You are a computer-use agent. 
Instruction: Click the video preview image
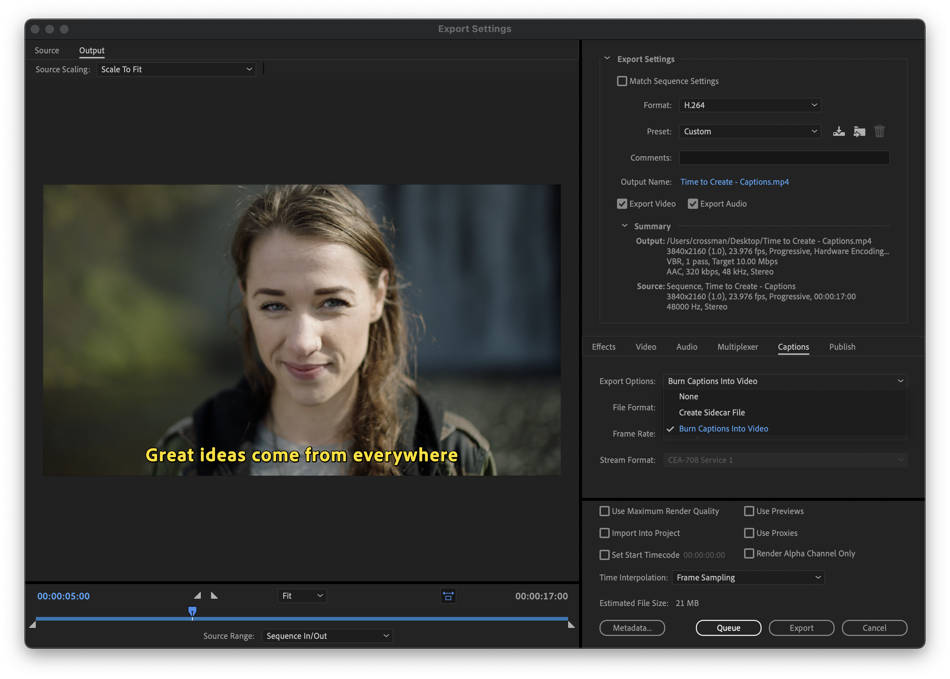(302, 330)
